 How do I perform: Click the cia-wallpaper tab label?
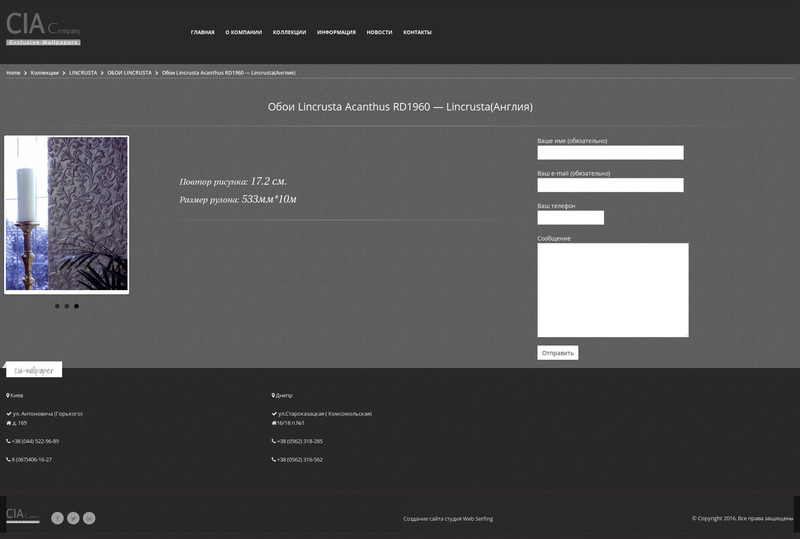point(34,370)
